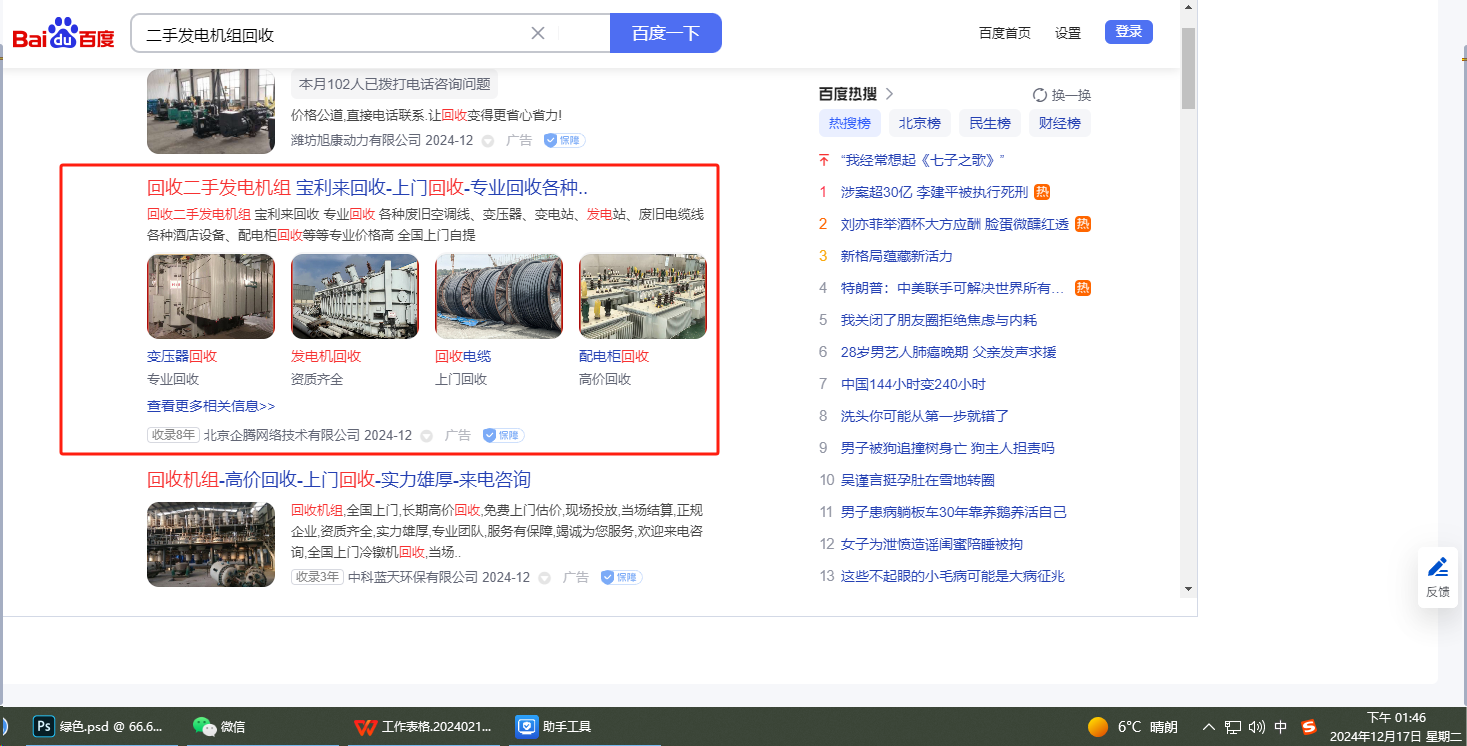Click the Sogou input method tray icon
Screen dimensions: 1467x746
[x=1309, y=727]
